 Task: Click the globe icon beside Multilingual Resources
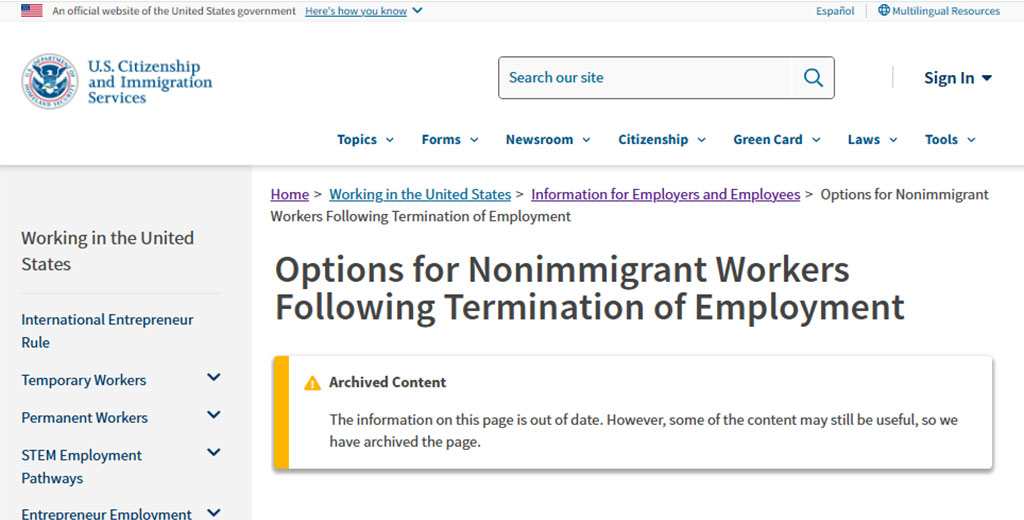pos(884,11)
